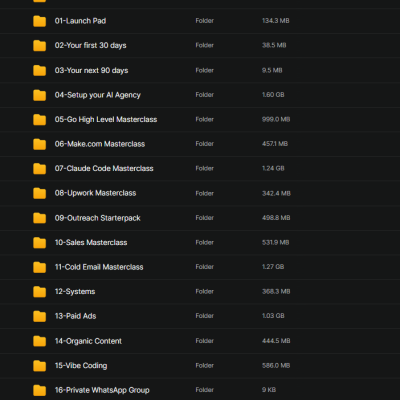Viewport: 400px width, 400px height.
Task: Select 07-Claude Code Masterclass name
Action: pos(104,168)
